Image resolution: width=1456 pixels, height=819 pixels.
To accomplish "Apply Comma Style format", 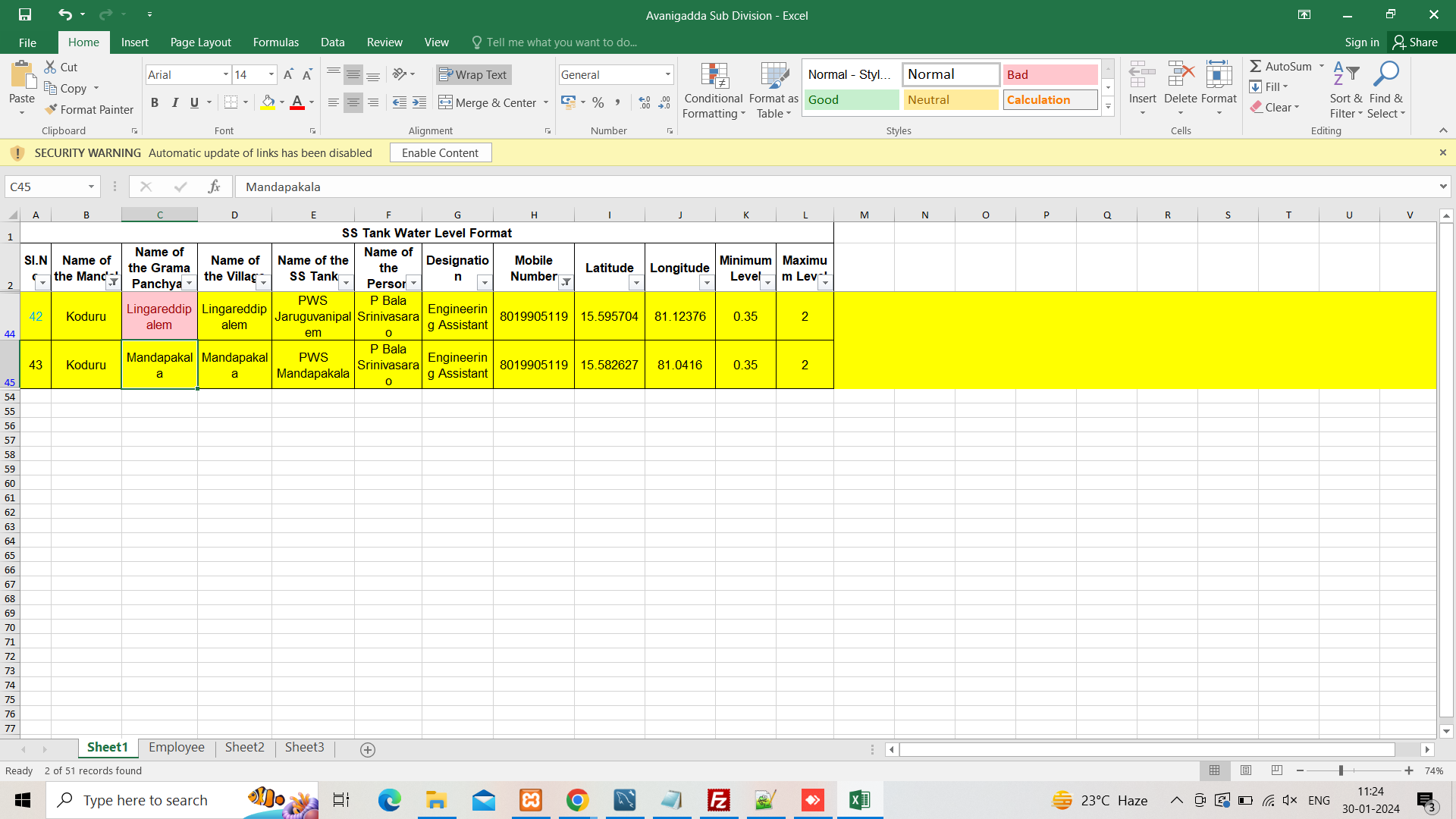I will pos(618,102).
